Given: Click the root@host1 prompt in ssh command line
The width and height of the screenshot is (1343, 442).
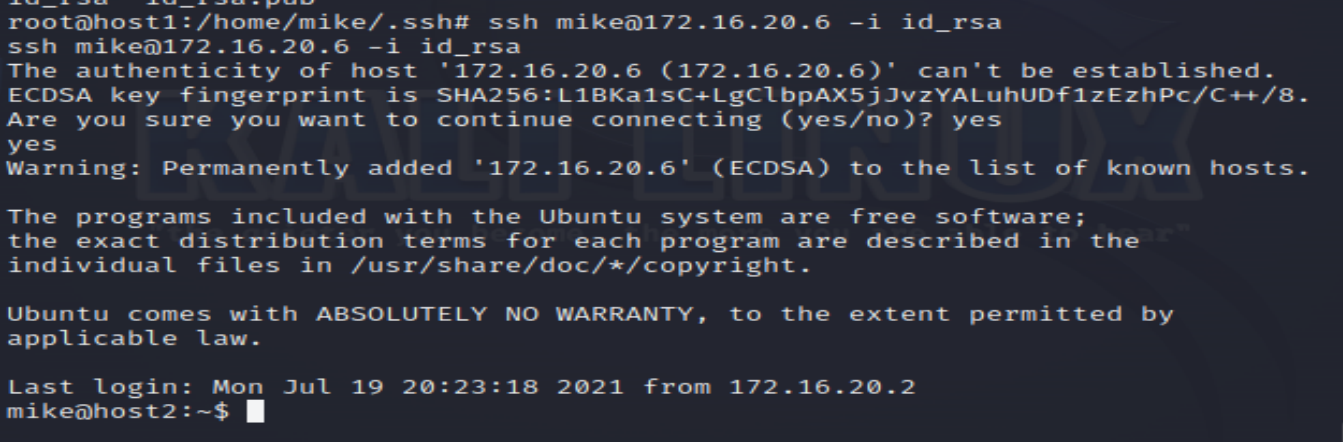Looking at the screenshot, I should click(x=238, y=22).
